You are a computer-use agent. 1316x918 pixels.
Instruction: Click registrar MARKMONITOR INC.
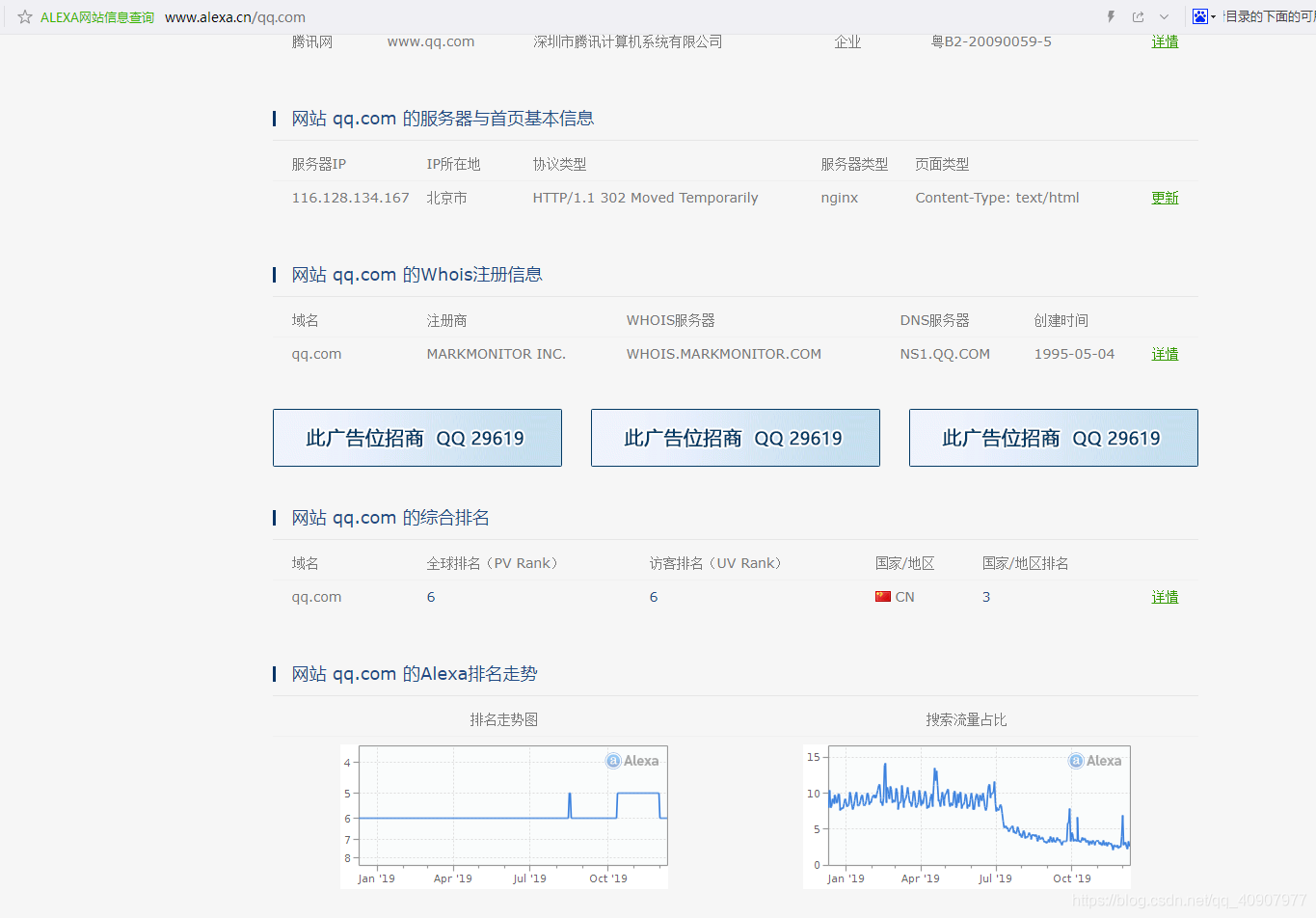pyautogui.click(x=497, y=354)
